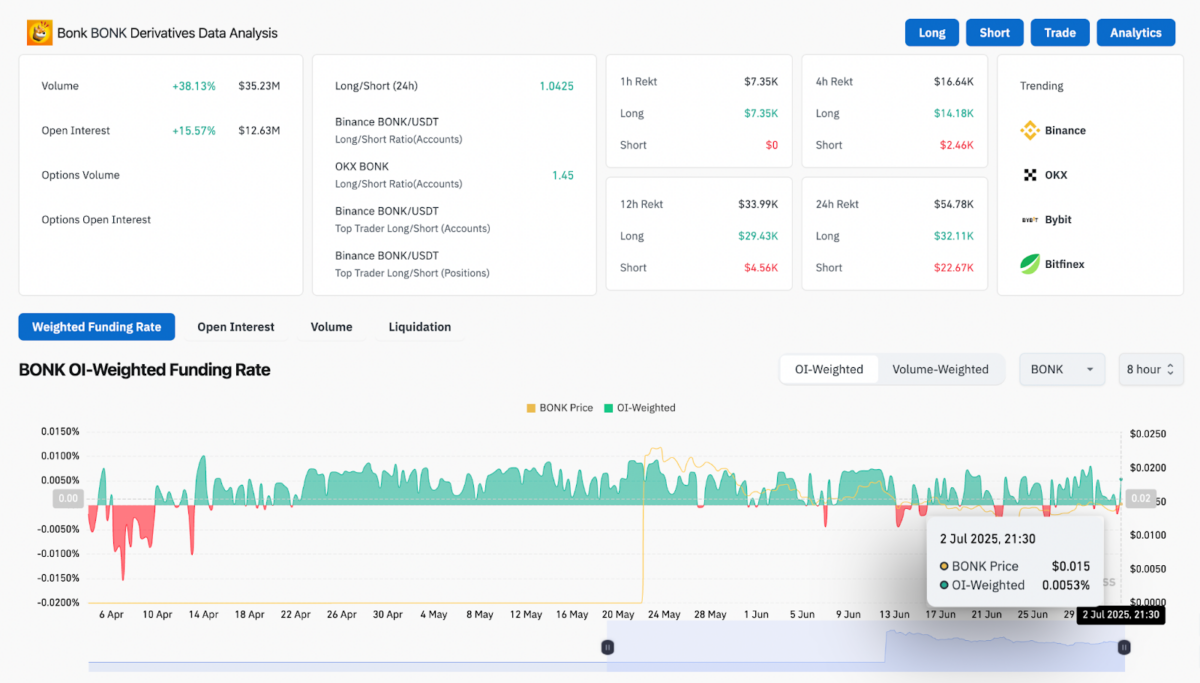
Task: Toggle BONK Price legend series
Action: click(559, 408)
